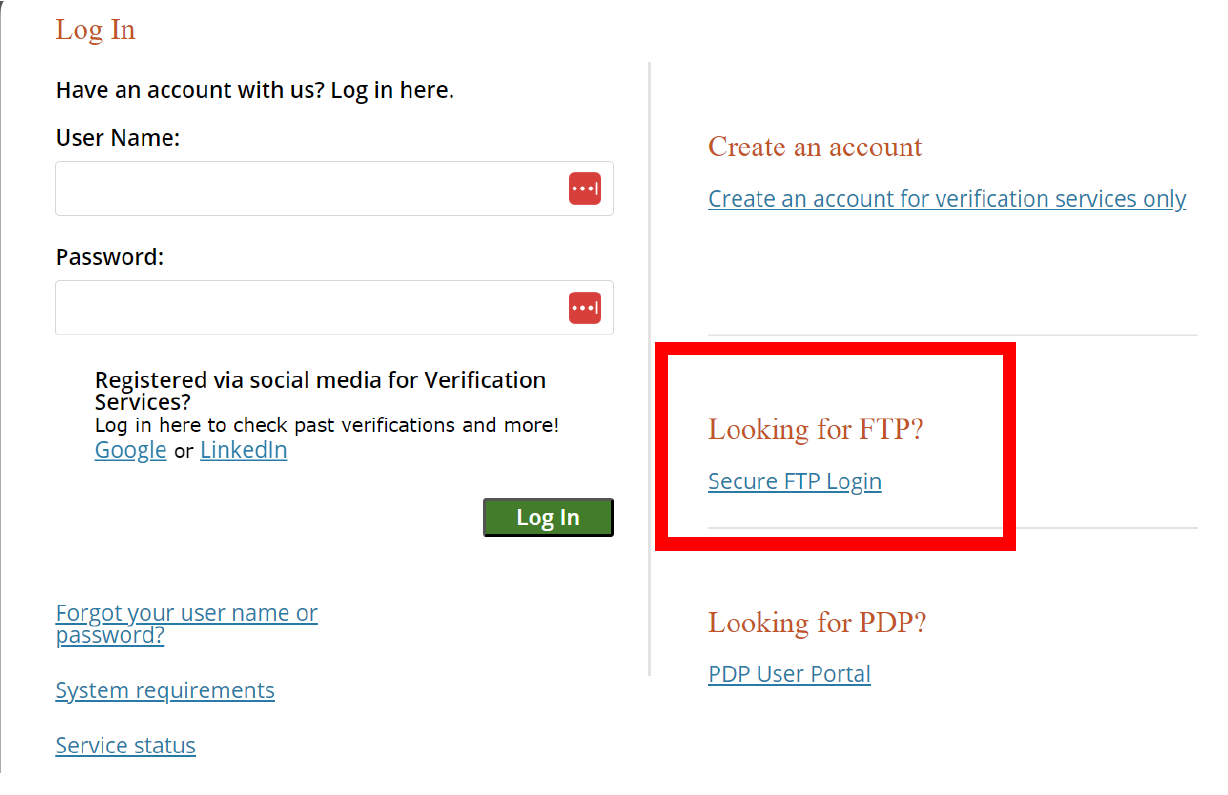The height and width of the screenshot is (795, 1228).
Task: Click the PDP User Portal link
Action: tap(789, 674)
